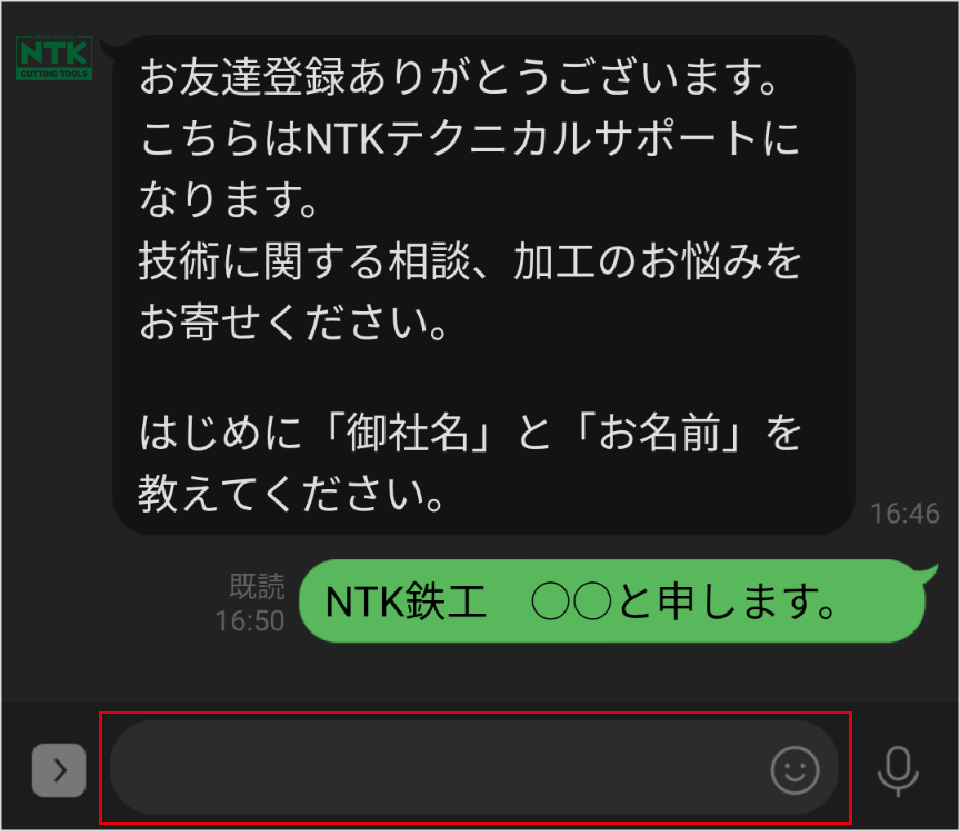Click the line こちらはNTKテクニカルサポートに

tap(470, 138)
